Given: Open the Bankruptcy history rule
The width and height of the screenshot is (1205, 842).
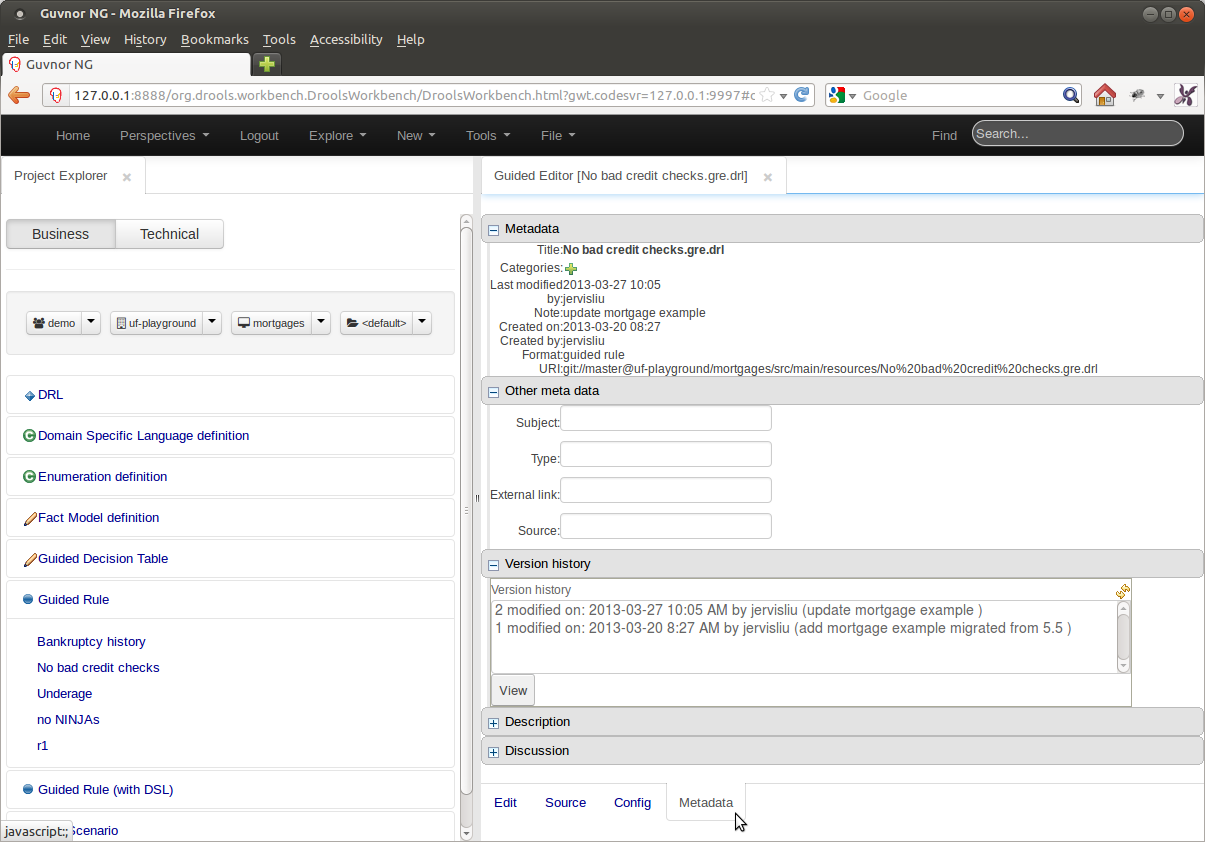Looking at the screenshot, I should point(91,642).
